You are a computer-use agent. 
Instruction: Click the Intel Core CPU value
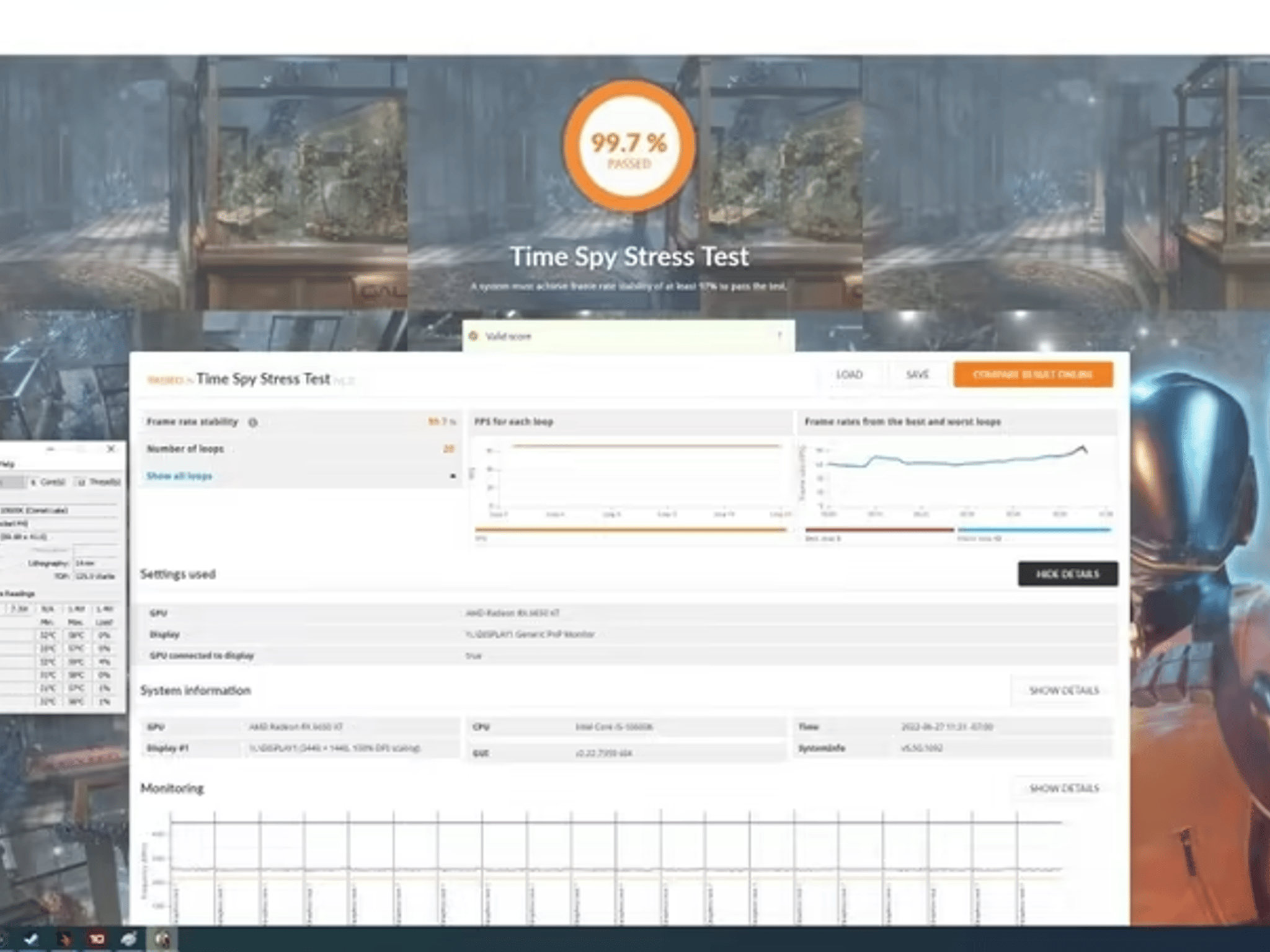click(614, 727)
